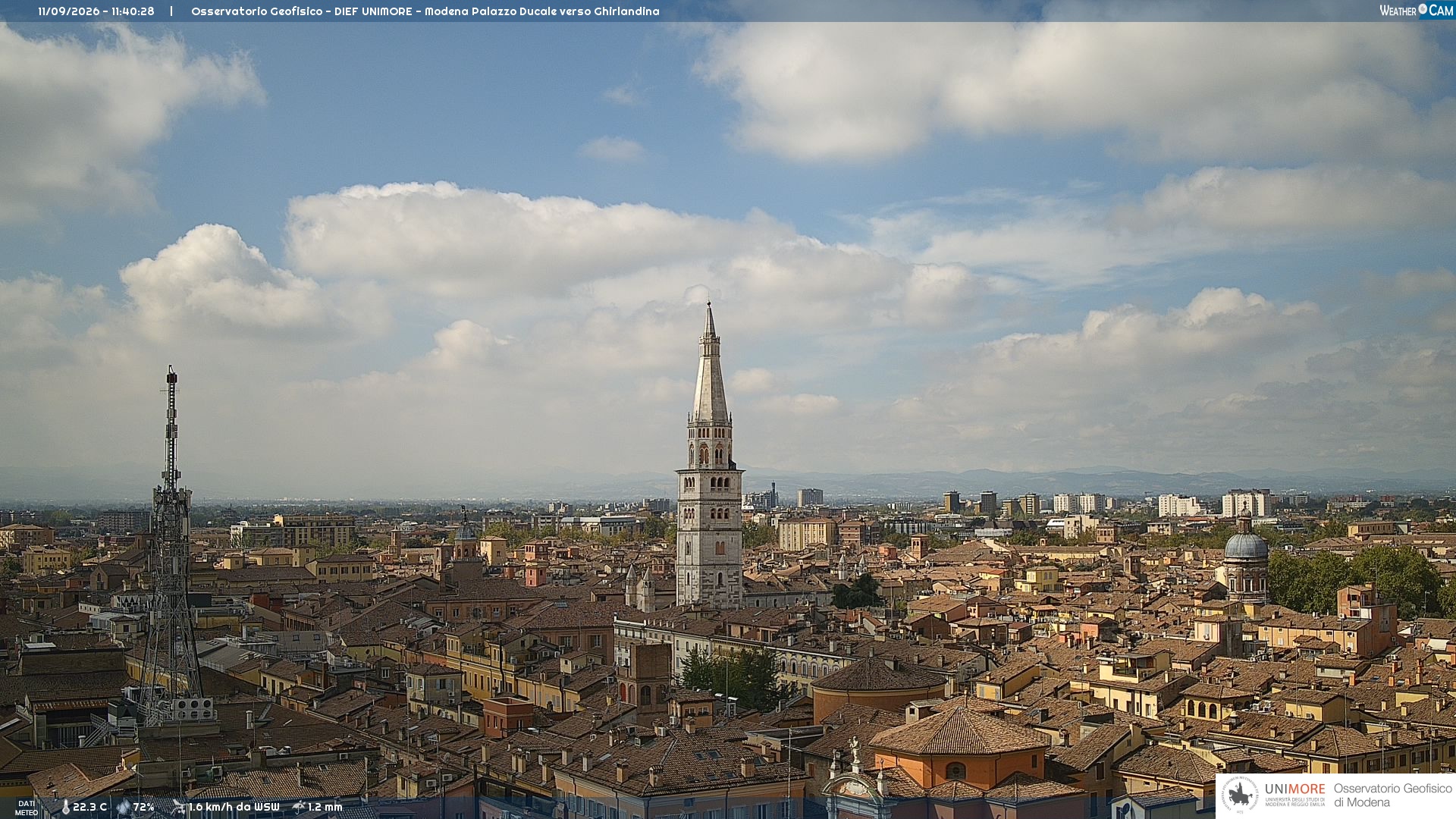This screenshot has height=819, width=1456.
Task: Click the round brick rotunda roof
Action: [x=879, y=674]
